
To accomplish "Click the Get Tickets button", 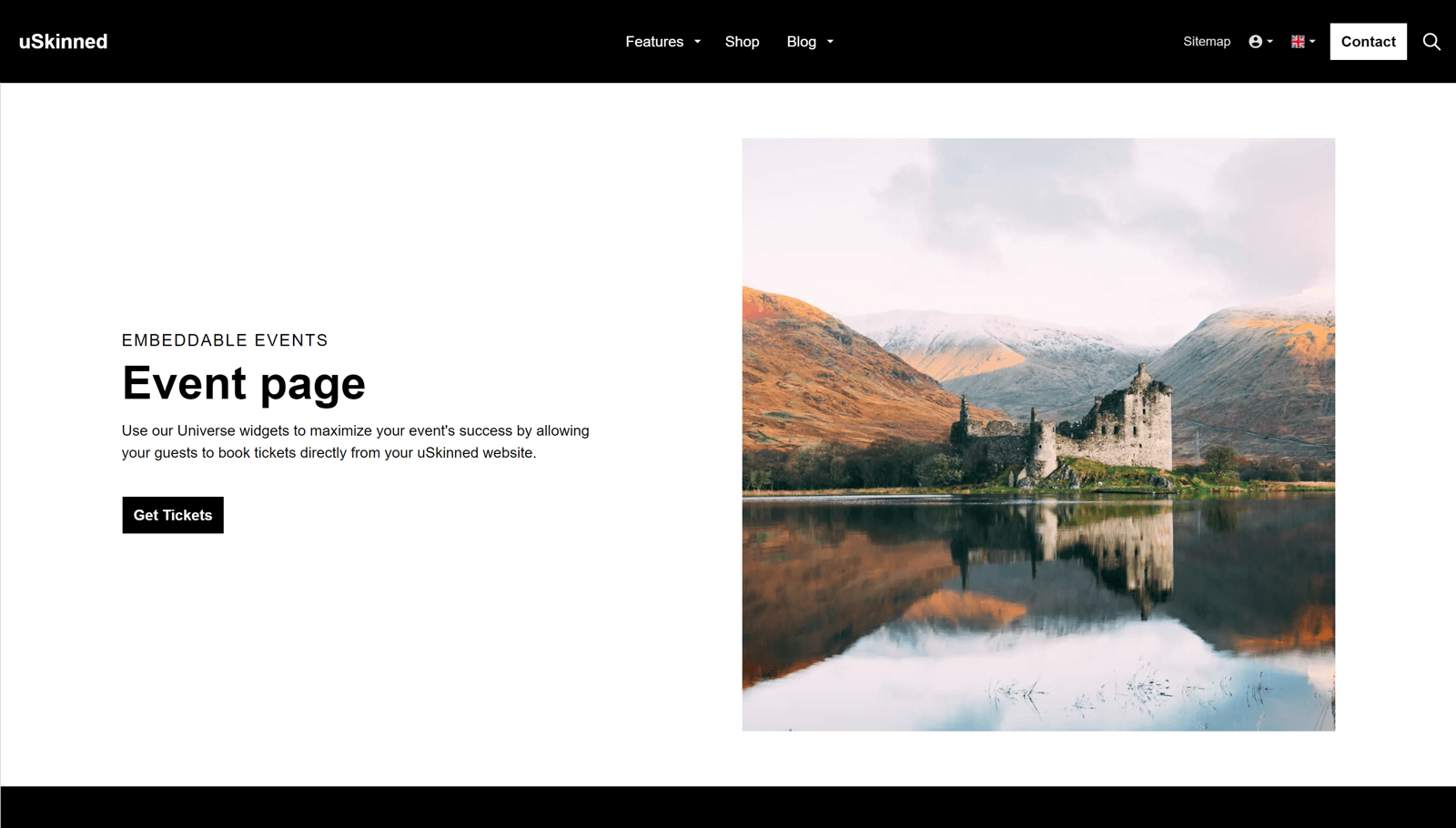I will coord(172,514).
